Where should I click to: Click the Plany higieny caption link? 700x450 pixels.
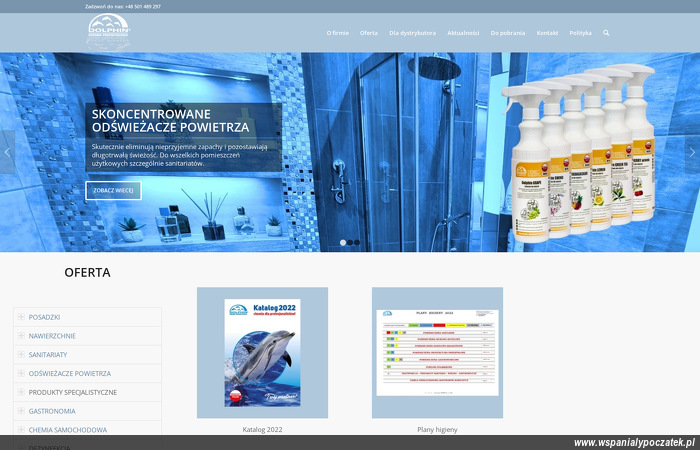[x=437, y=429]
